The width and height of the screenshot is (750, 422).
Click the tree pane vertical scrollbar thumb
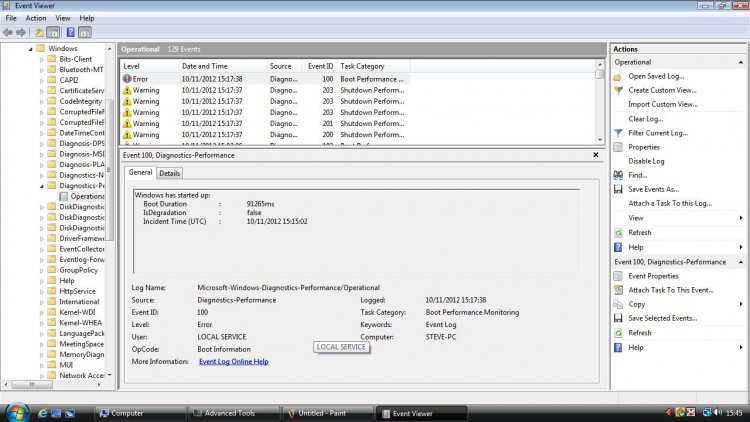point(109,170)
